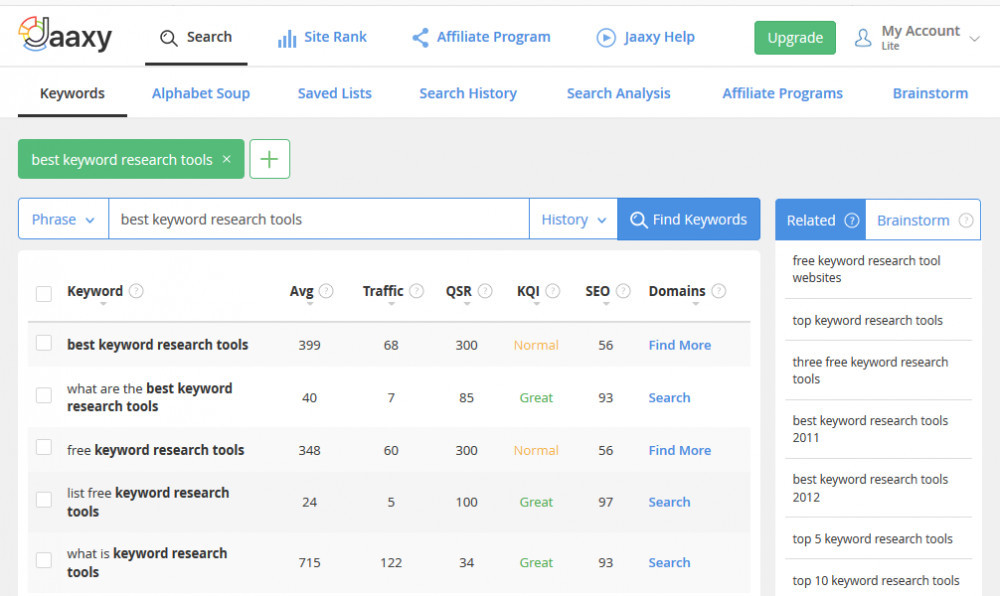Image resolution: width=1000 pixels, height=596 pixels.
Task: Click the help icon next to Domains column
Action: click(719, 291)
